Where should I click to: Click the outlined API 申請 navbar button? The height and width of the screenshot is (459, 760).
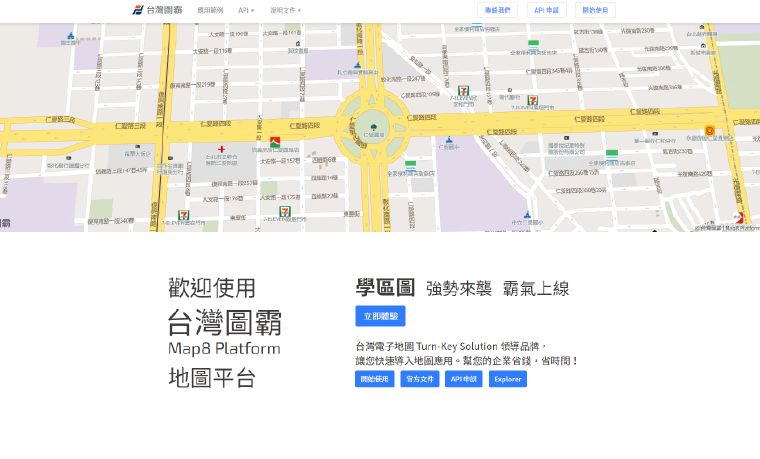(x=546, y=10)
